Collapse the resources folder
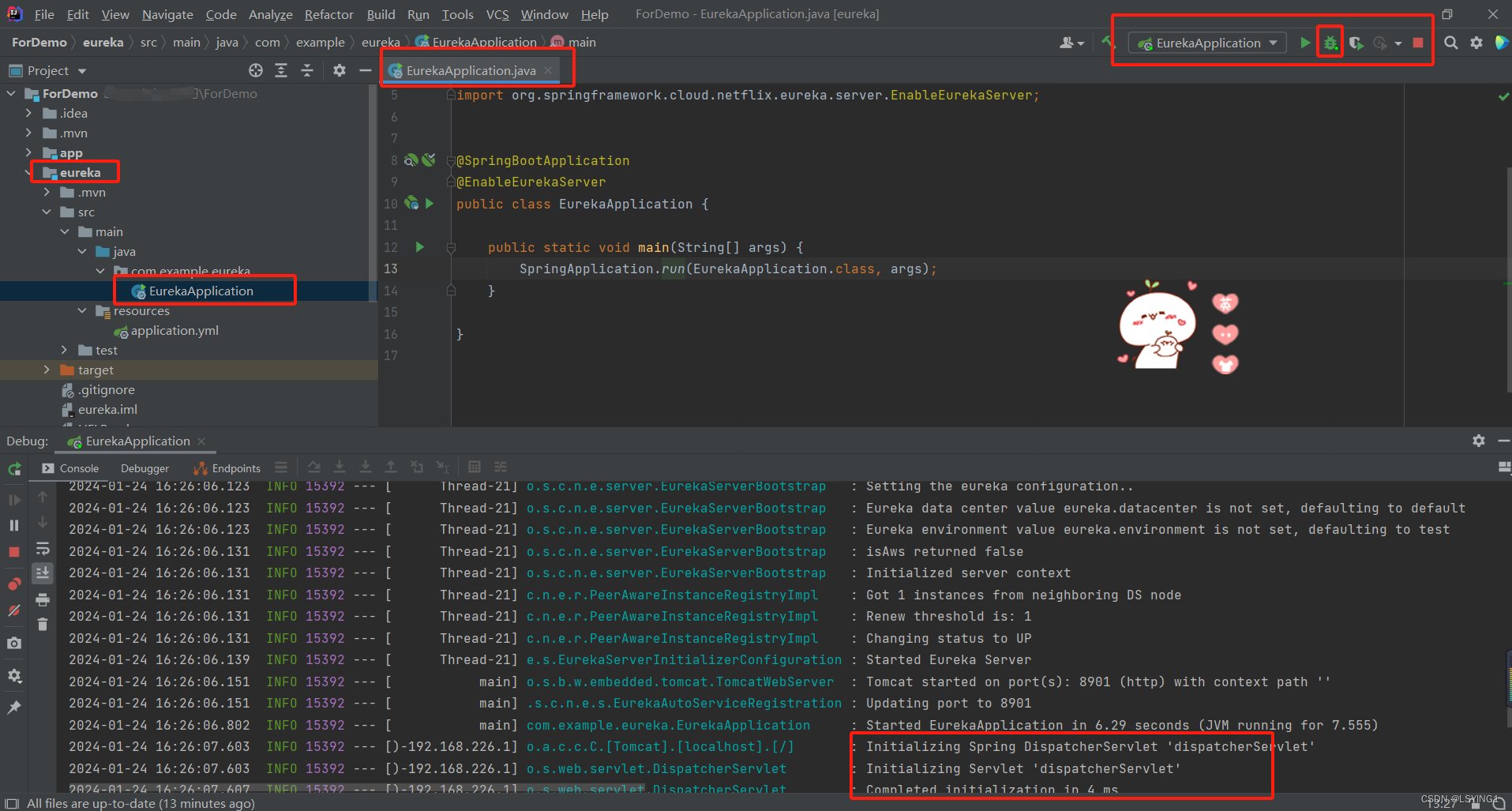The image size is (1512, 811). coord(82,310)
